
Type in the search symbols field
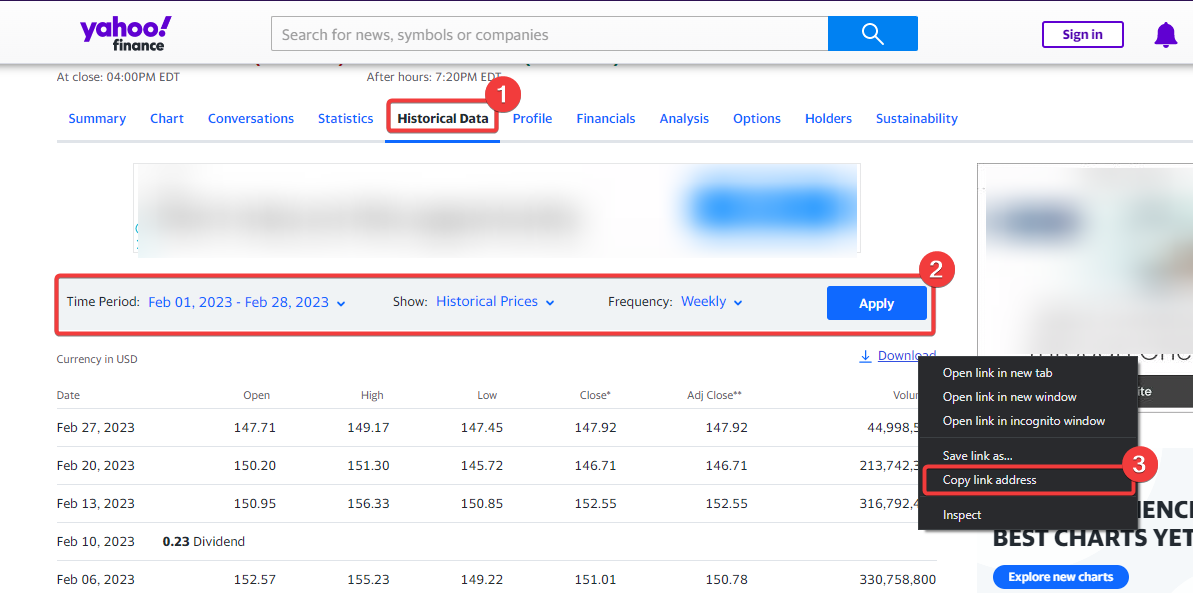pos(549,34)
